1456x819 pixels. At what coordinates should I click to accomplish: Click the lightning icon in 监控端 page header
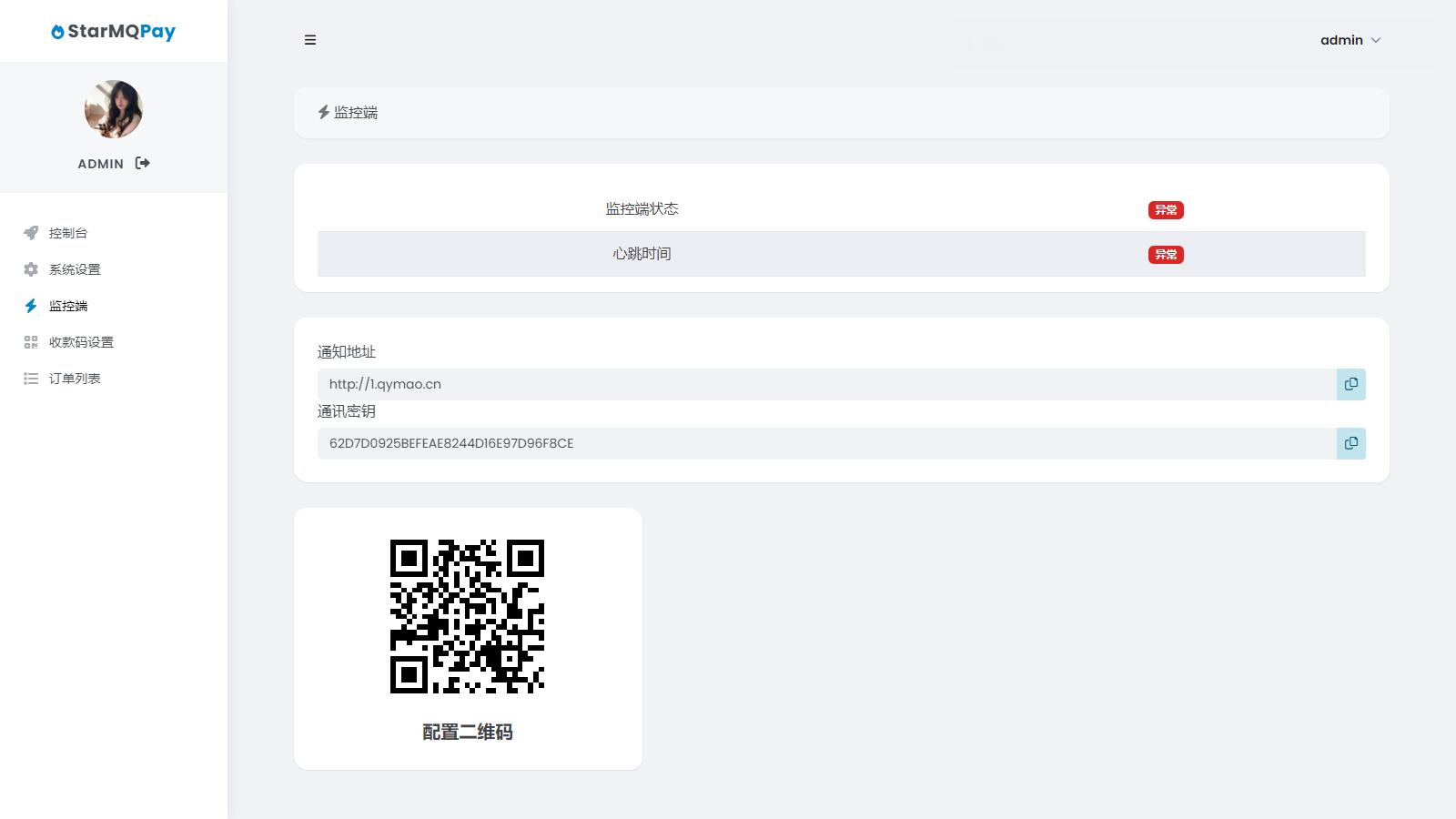323,112
